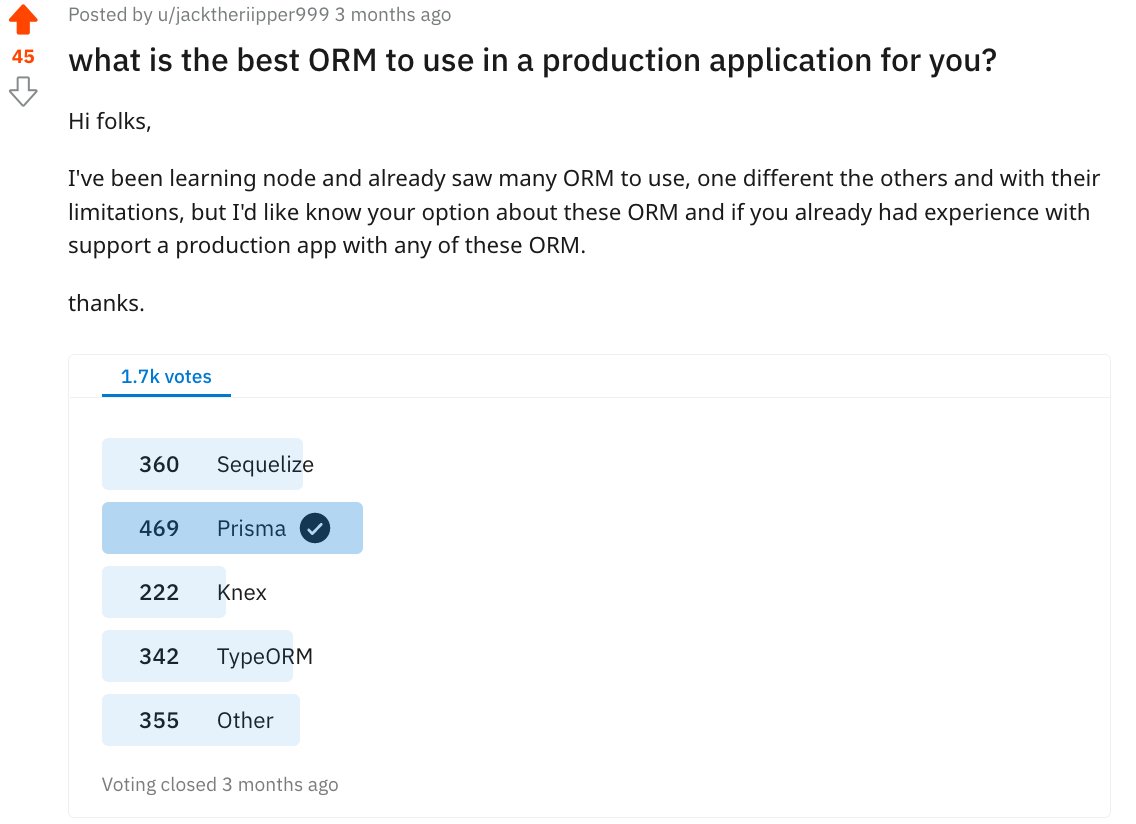Open u/jacktheriipper999 user profile
The image size is (1136, 824).
click(243, 14)
